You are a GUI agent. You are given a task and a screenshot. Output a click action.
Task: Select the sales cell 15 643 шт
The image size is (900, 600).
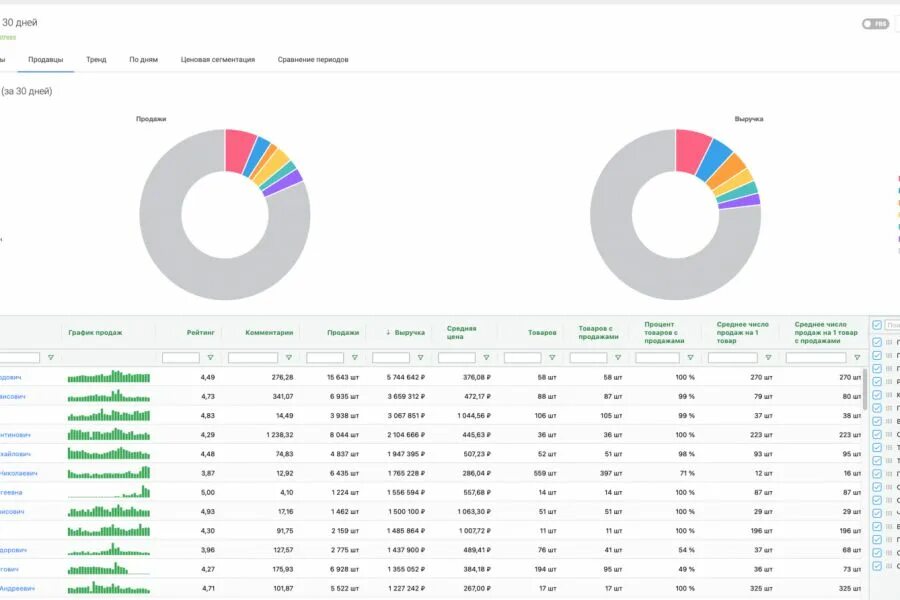pos(343,377)
